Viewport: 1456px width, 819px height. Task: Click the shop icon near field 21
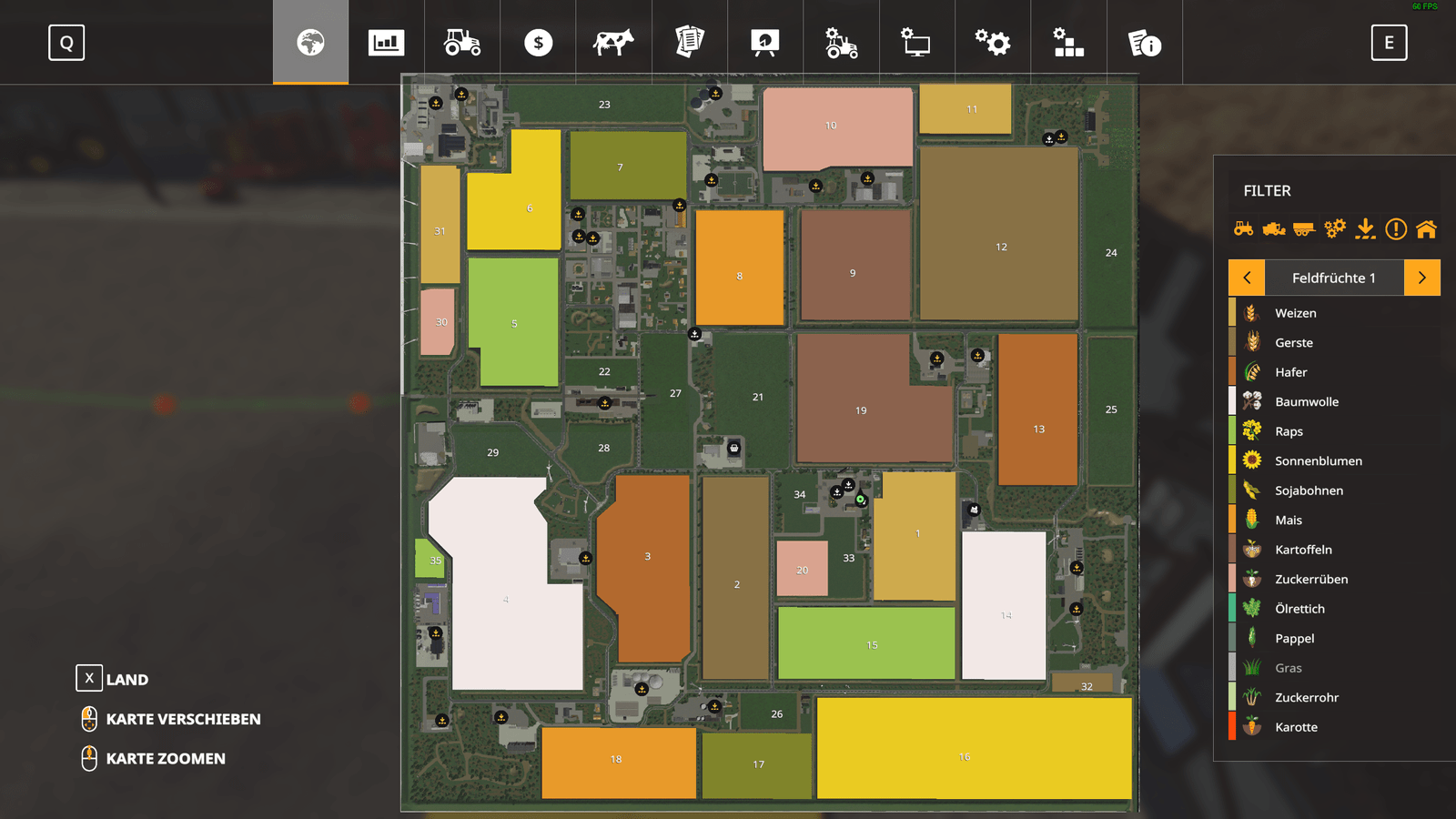[x=734, y=448]
